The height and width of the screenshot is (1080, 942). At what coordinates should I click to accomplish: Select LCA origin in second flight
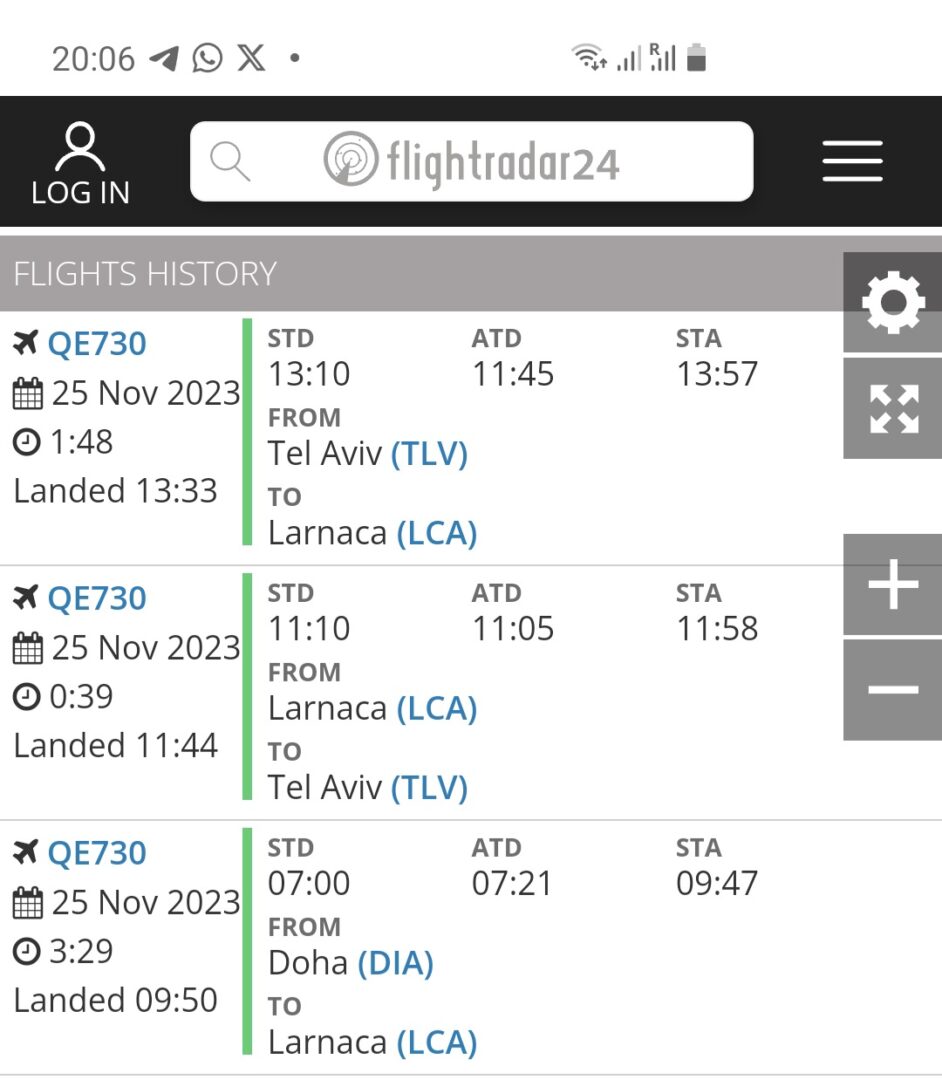tap(437, 709)
